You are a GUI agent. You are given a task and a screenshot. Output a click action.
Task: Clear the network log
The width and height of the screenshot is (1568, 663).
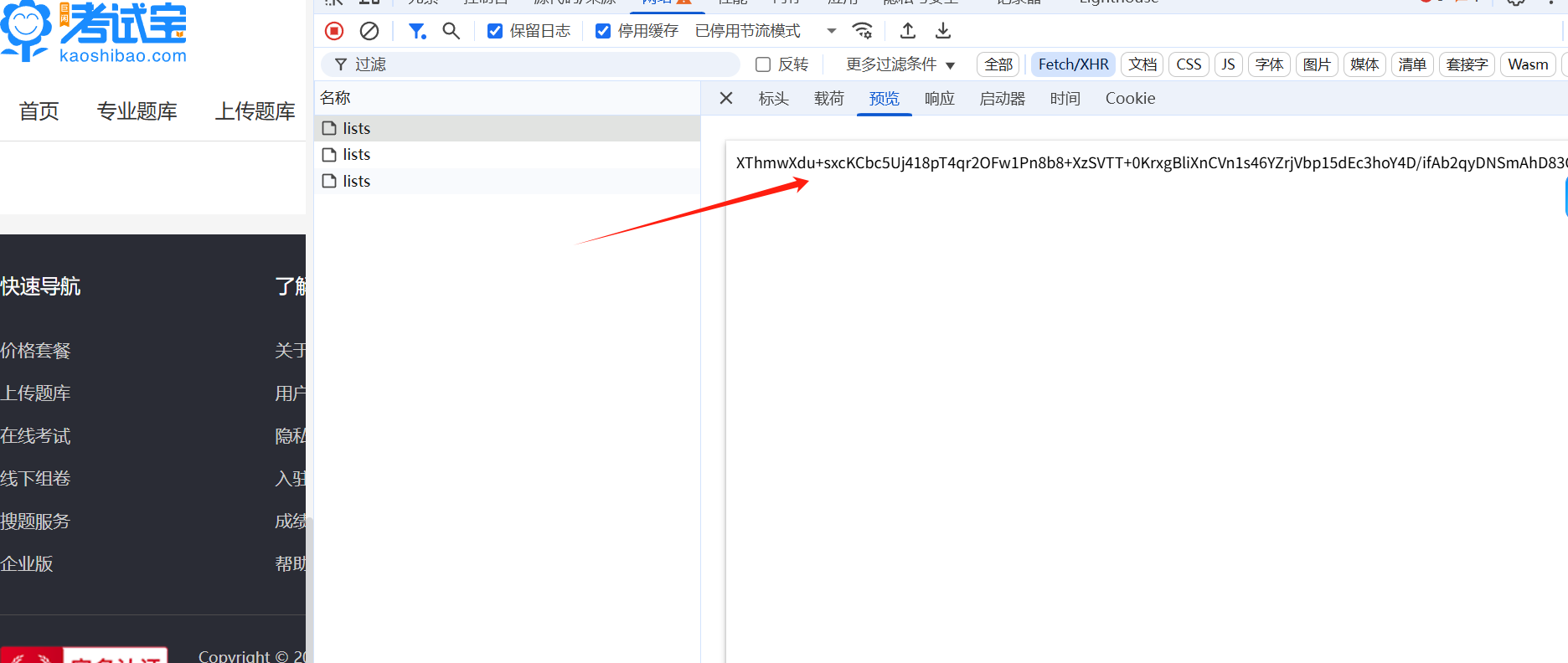(369, 31)
